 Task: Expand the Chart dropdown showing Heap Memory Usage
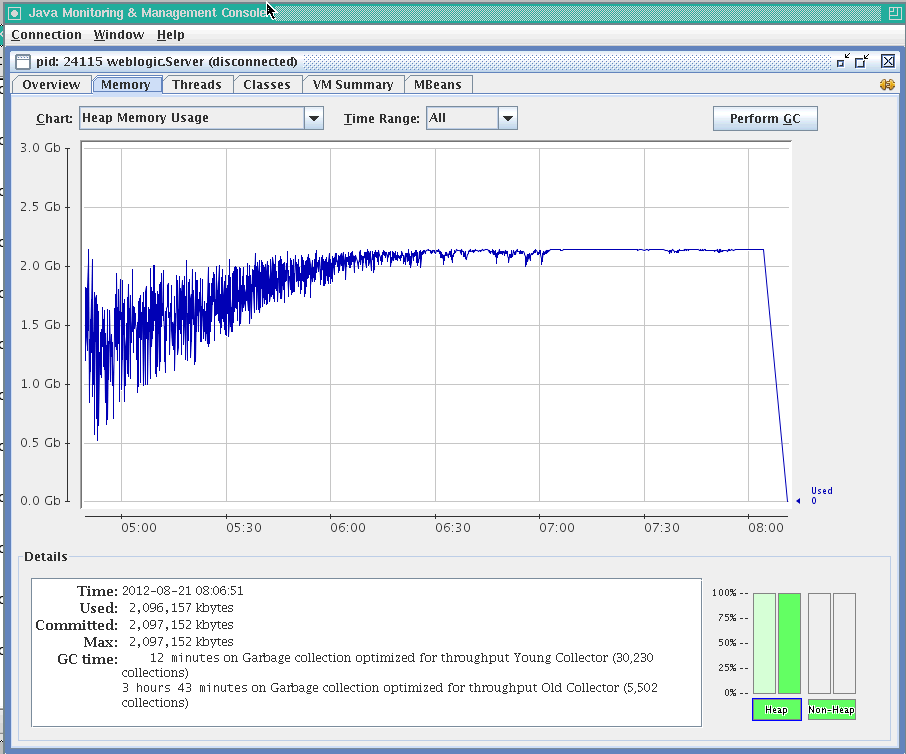click(x=314, y=118)
